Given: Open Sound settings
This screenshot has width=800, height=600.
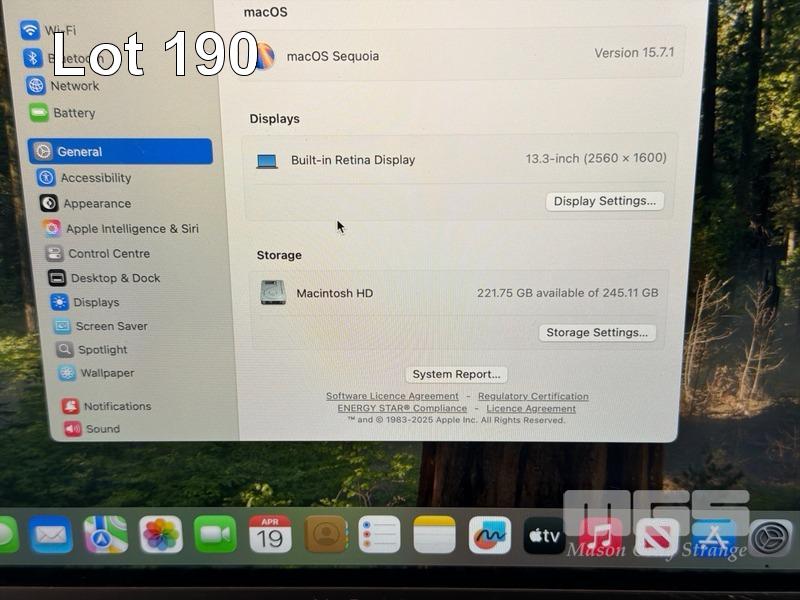Looking at the screenshot, I should [x=92, y=429].
